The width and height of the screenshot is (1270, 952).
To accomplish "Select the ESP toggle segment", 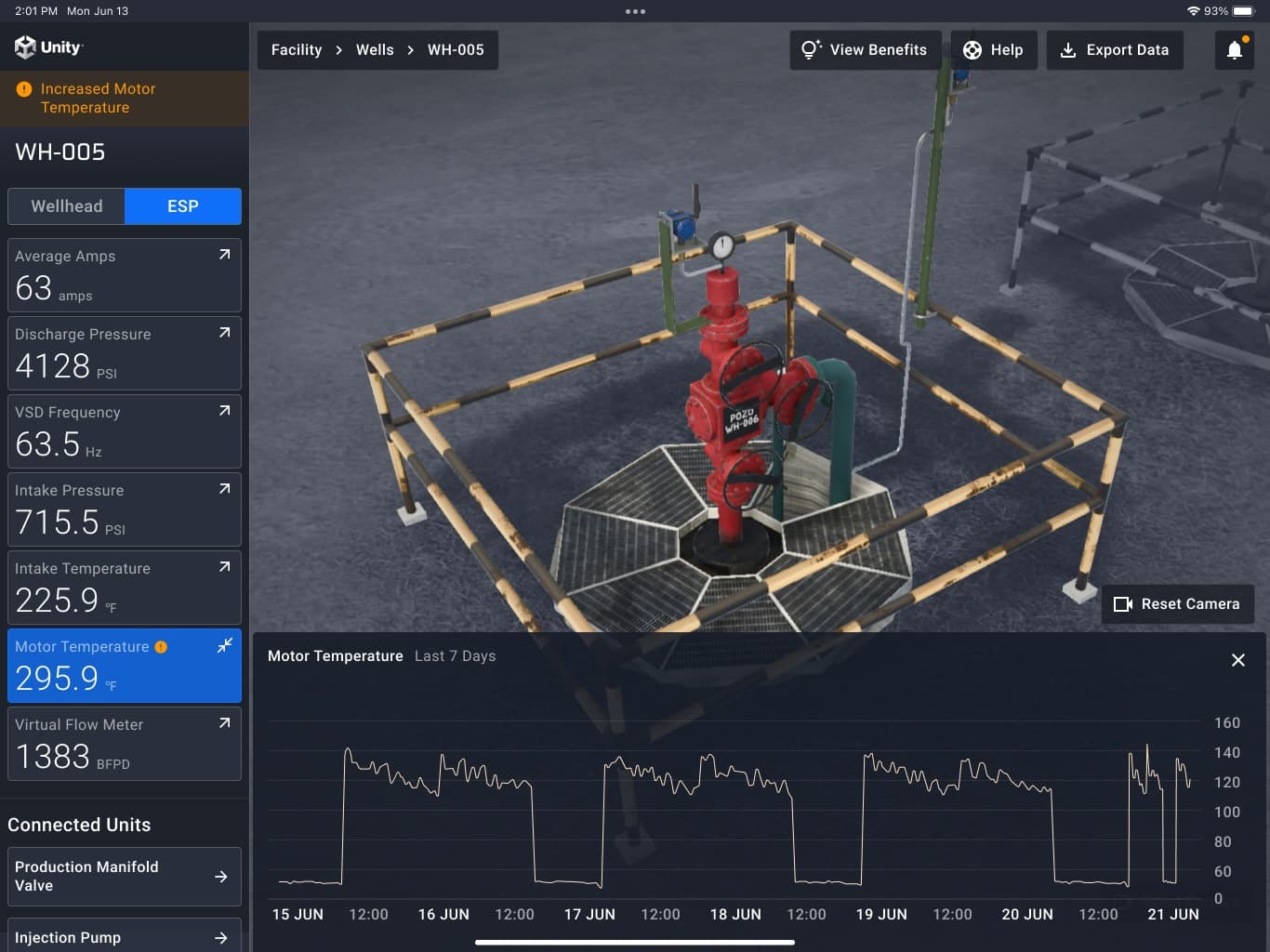I will (183, 206).
